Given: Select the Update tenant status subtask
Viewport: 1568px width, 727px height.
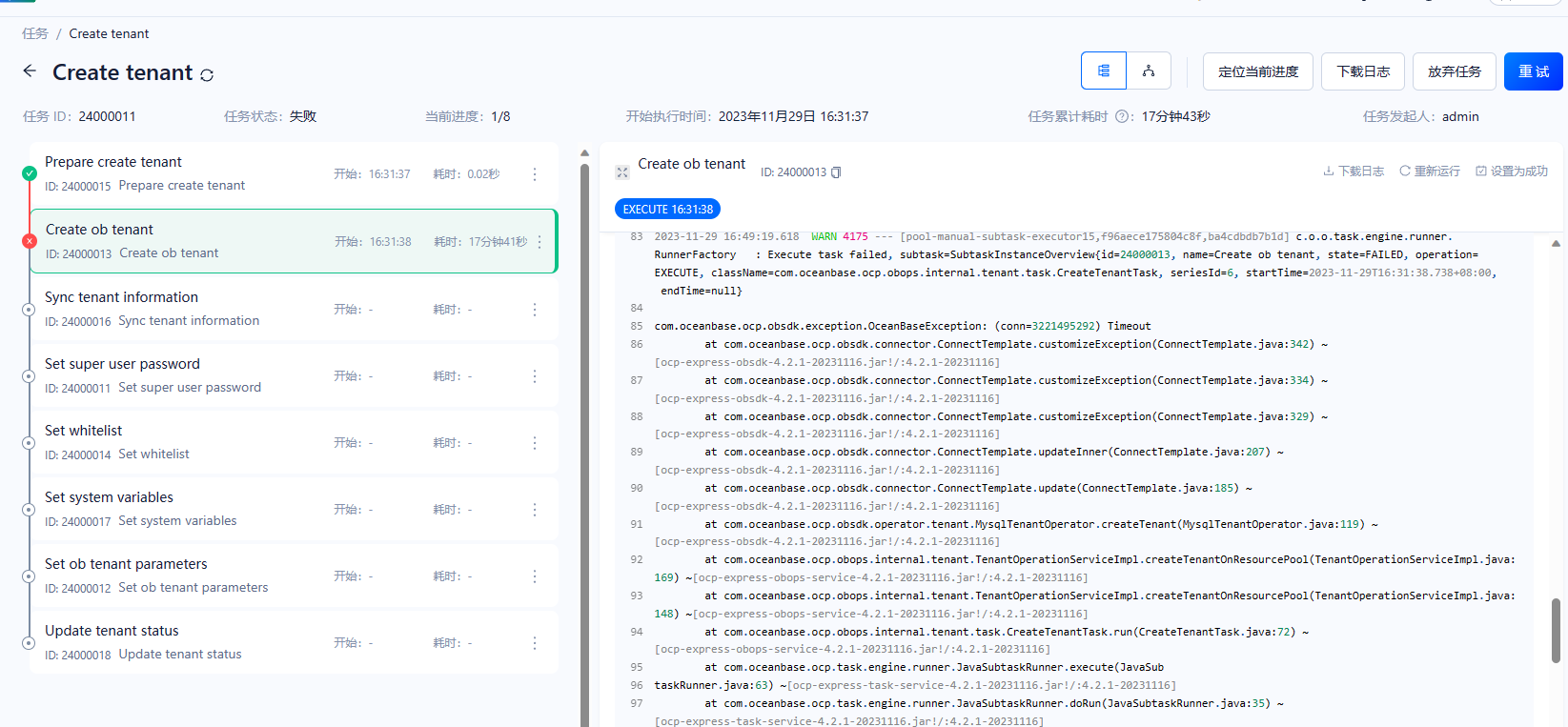Looking at the screenshot, I should pyautogui.click(x=294, y=642).
